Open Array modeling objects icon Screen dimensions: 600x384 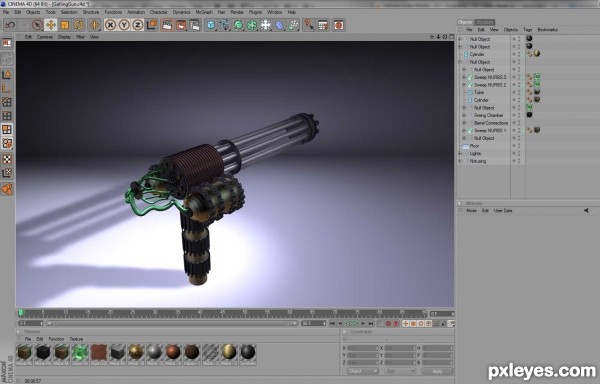click(252, 25)
